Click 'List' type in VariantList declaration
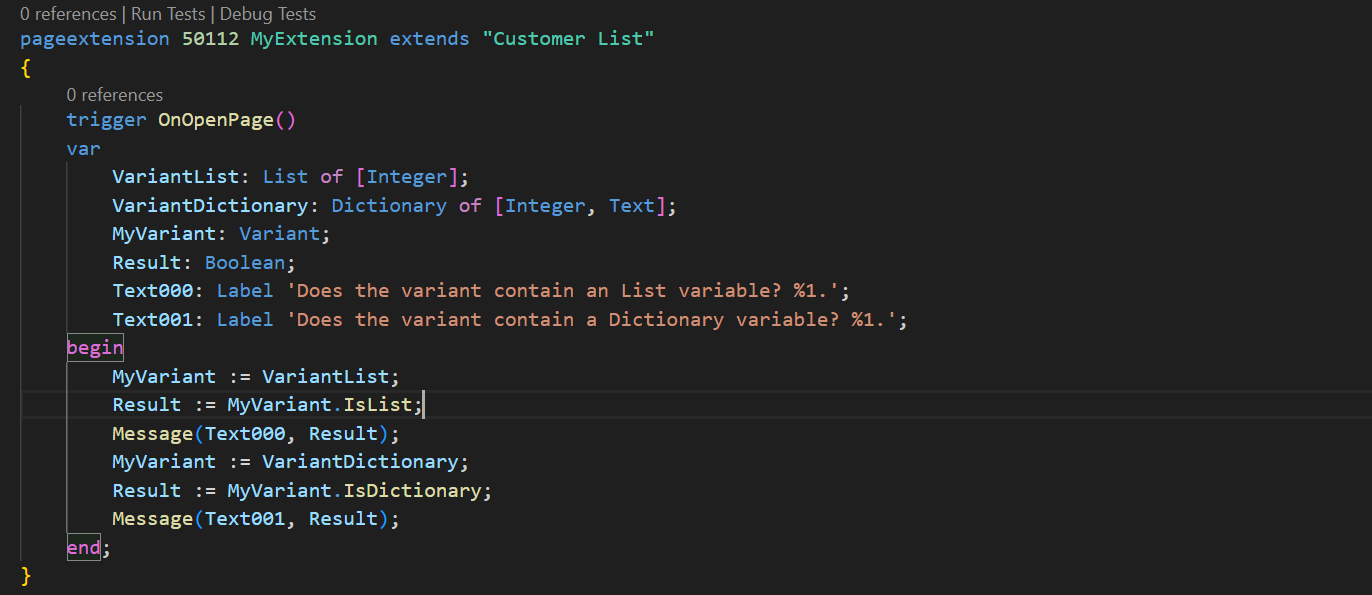The image size is (1372, 595). pos(285,177)
